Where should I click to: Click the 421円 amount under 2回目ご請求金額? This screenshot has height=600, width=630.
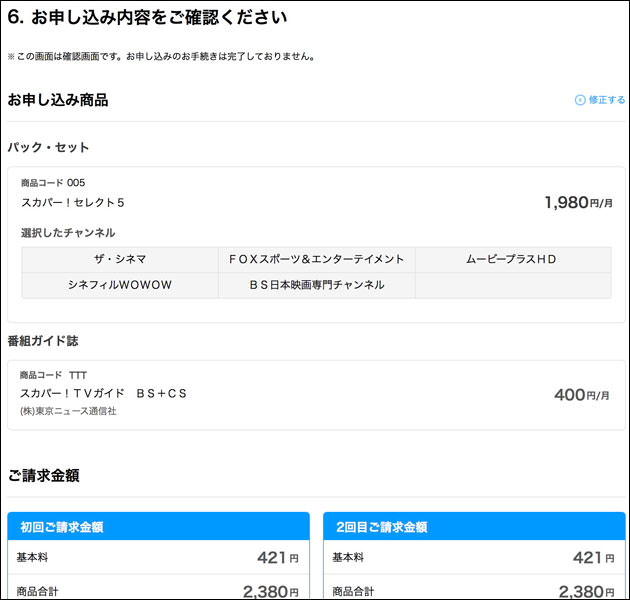(x=593, y=558)
